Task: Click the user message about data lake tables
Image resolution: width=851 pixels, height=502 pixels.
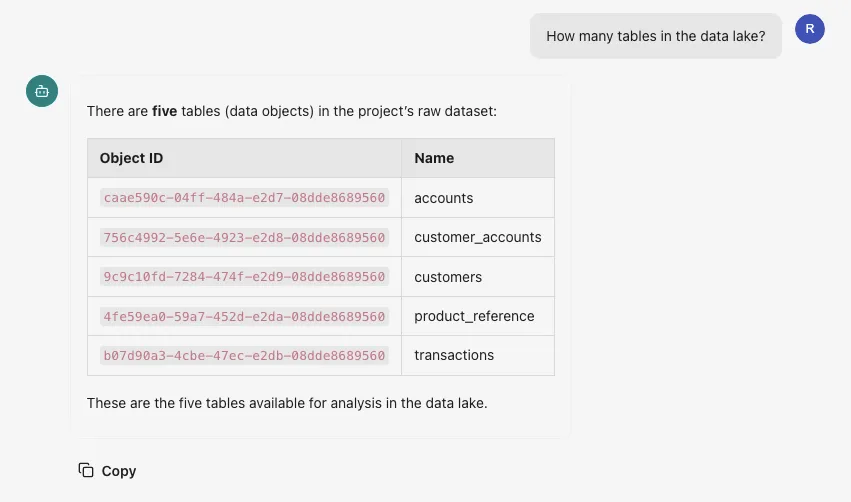Action: (655, 36)
